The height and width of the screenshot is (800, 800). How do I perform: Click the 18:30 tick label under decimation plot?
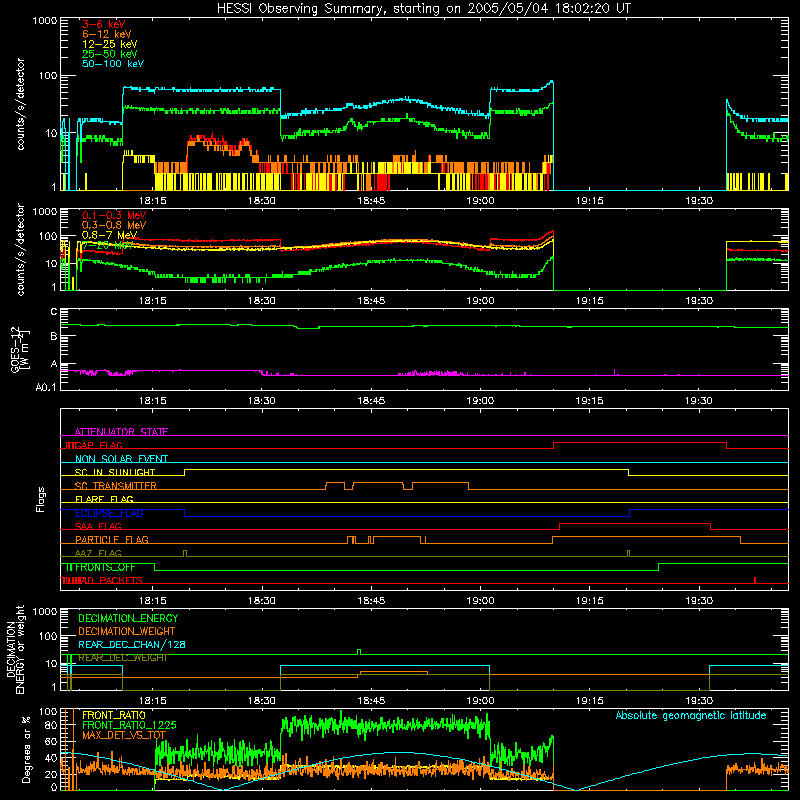coord(262,701)
